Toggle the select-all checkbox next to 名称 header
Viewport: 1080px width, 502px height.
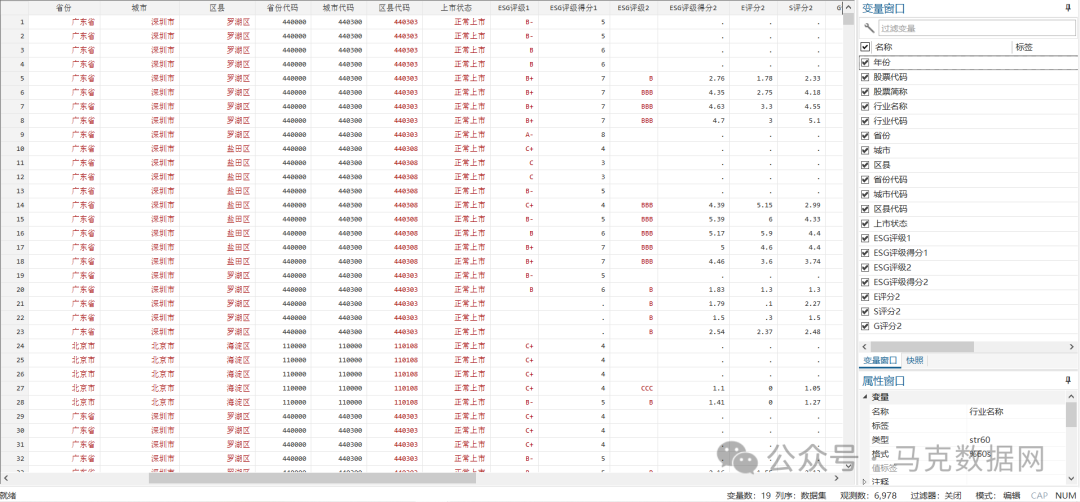tap(866, 47)
